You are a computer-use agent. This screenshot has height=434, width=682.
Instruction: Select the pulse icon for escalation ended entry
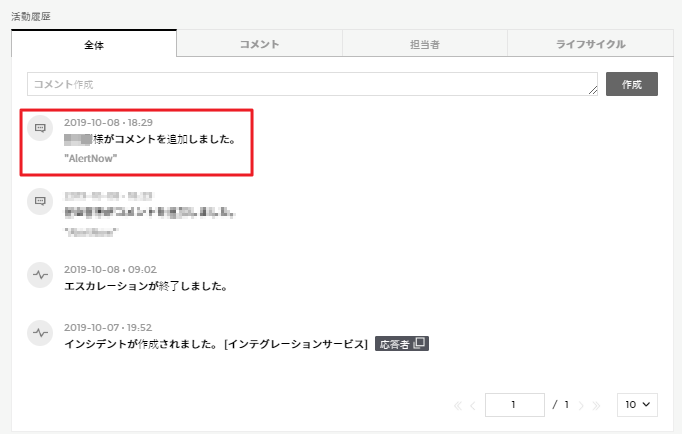tap(40, 273)
